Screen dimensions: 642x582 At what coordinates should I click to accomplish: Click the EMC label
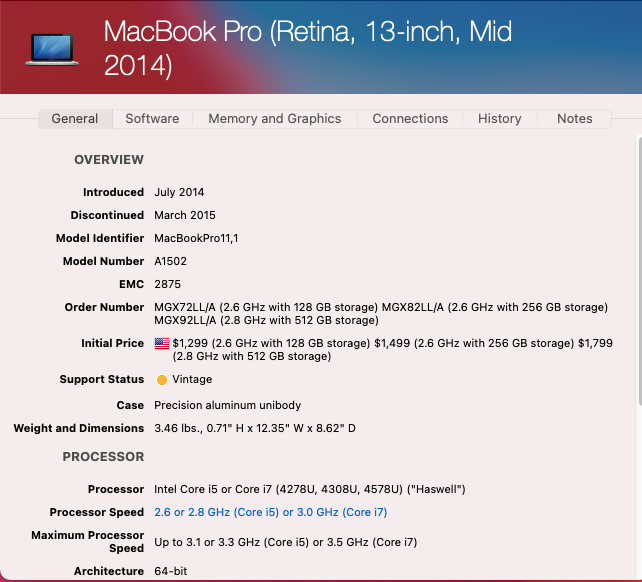tap(131, 284)
